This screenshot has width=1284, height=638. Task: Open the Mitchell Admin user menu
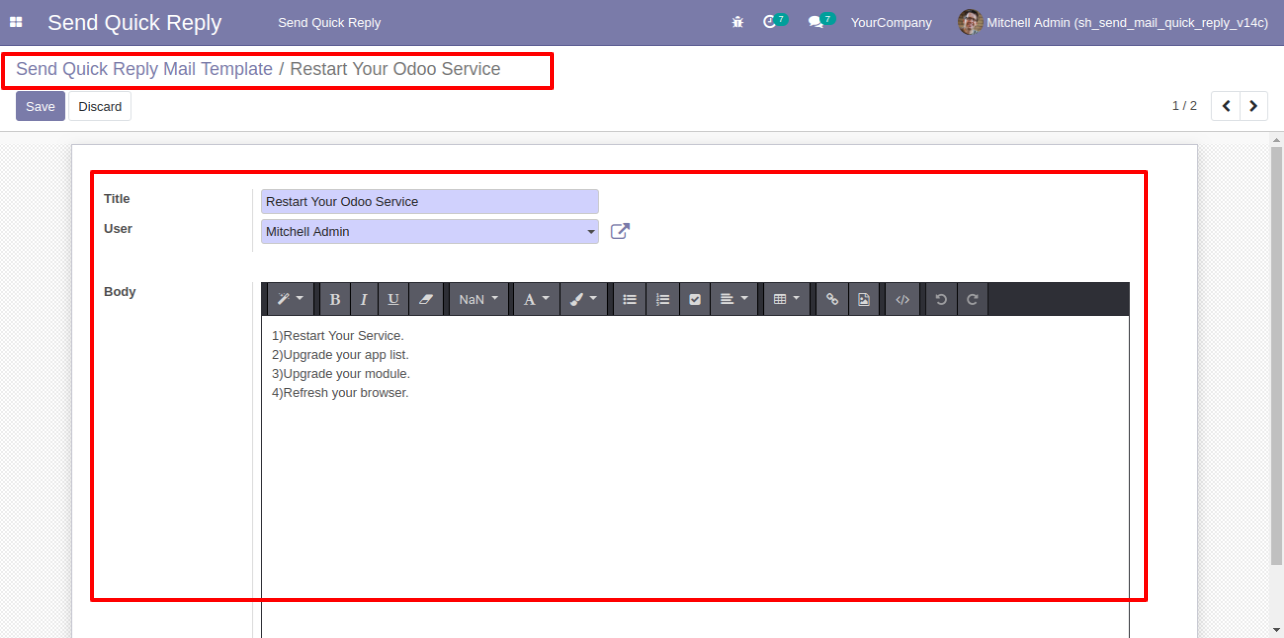tap(1113, 22)
